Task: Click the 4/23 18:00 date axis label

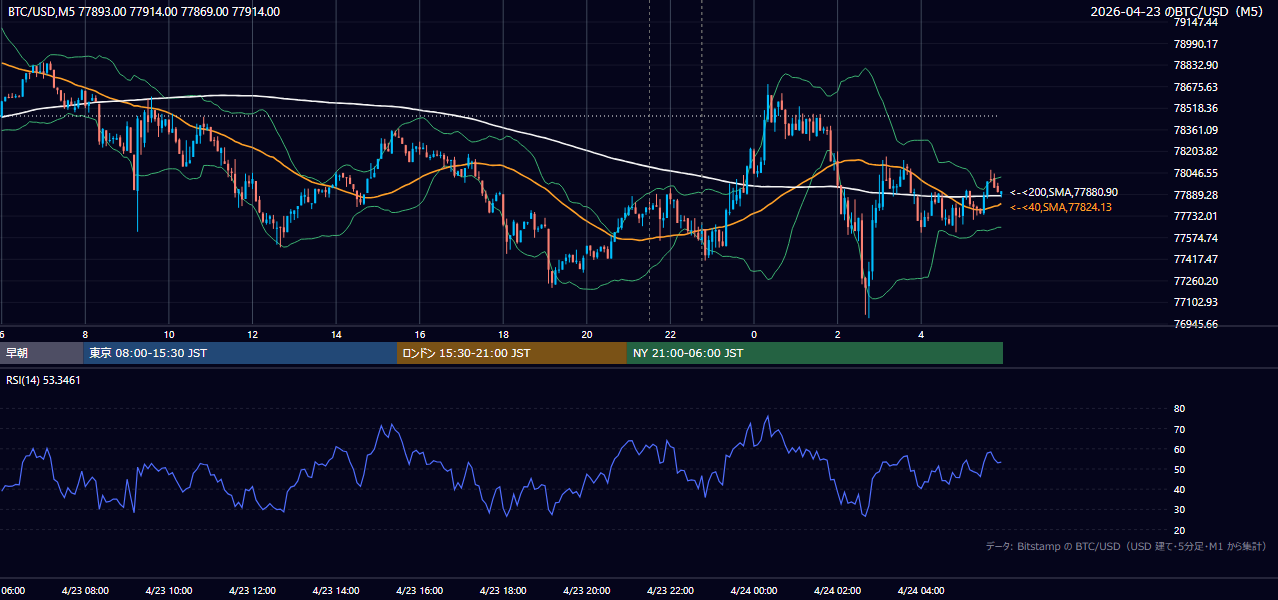Action: (503, 590)
